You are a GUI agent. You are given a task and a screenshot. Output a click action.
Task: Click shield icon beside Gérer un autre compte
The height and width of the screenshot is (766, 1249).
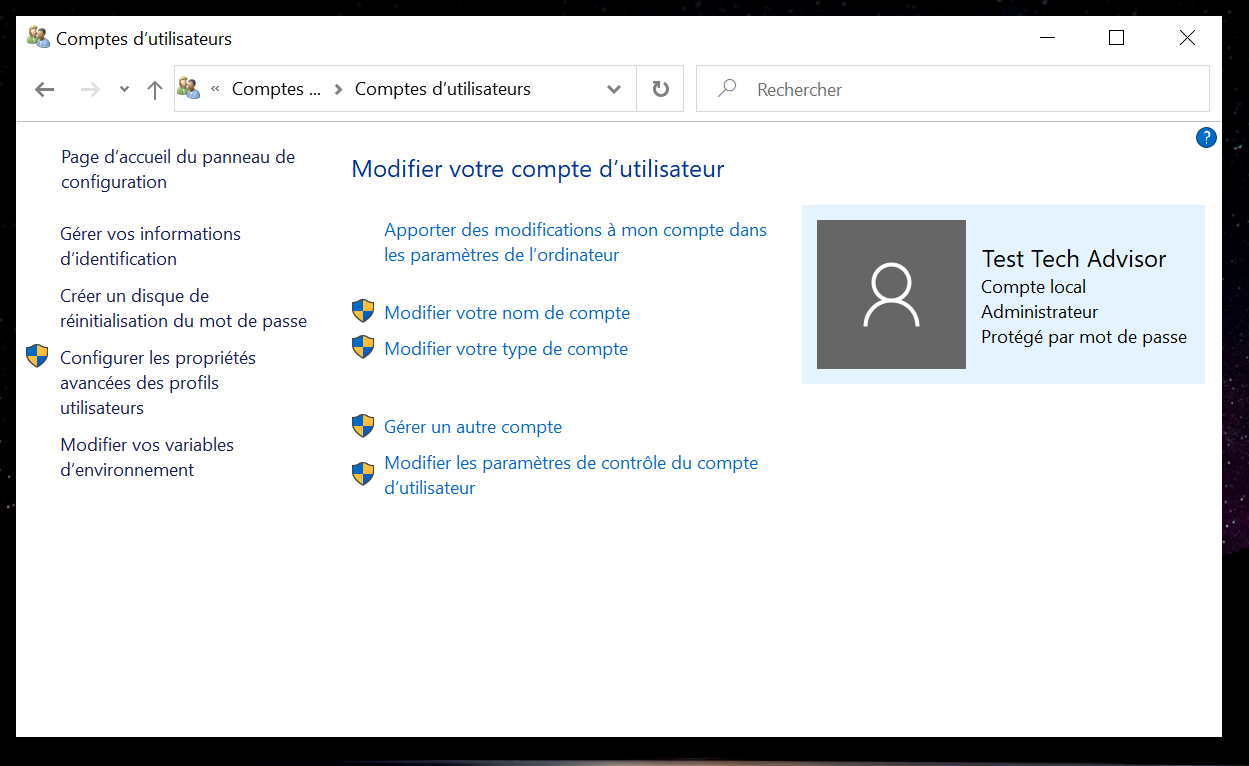coord(363,427)
